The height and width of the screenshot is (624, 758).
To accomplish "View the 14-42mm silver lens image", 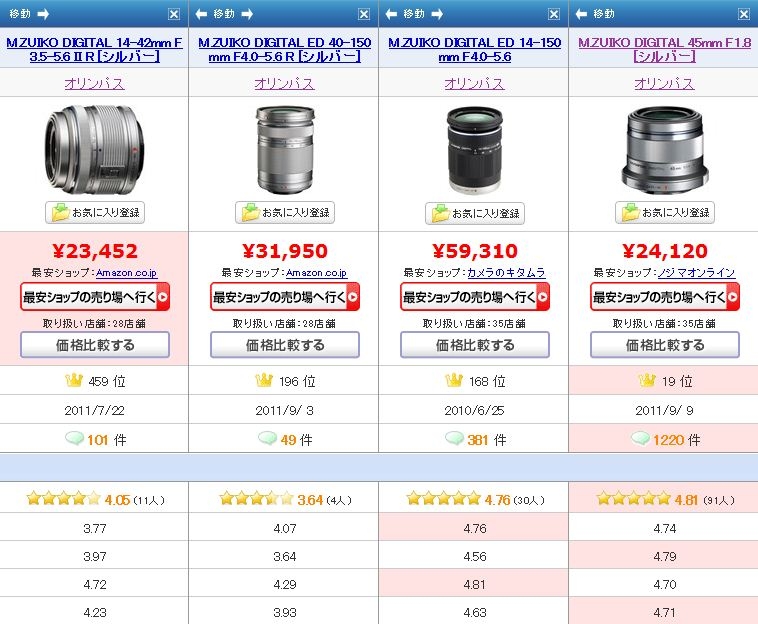I will [94, 149].
